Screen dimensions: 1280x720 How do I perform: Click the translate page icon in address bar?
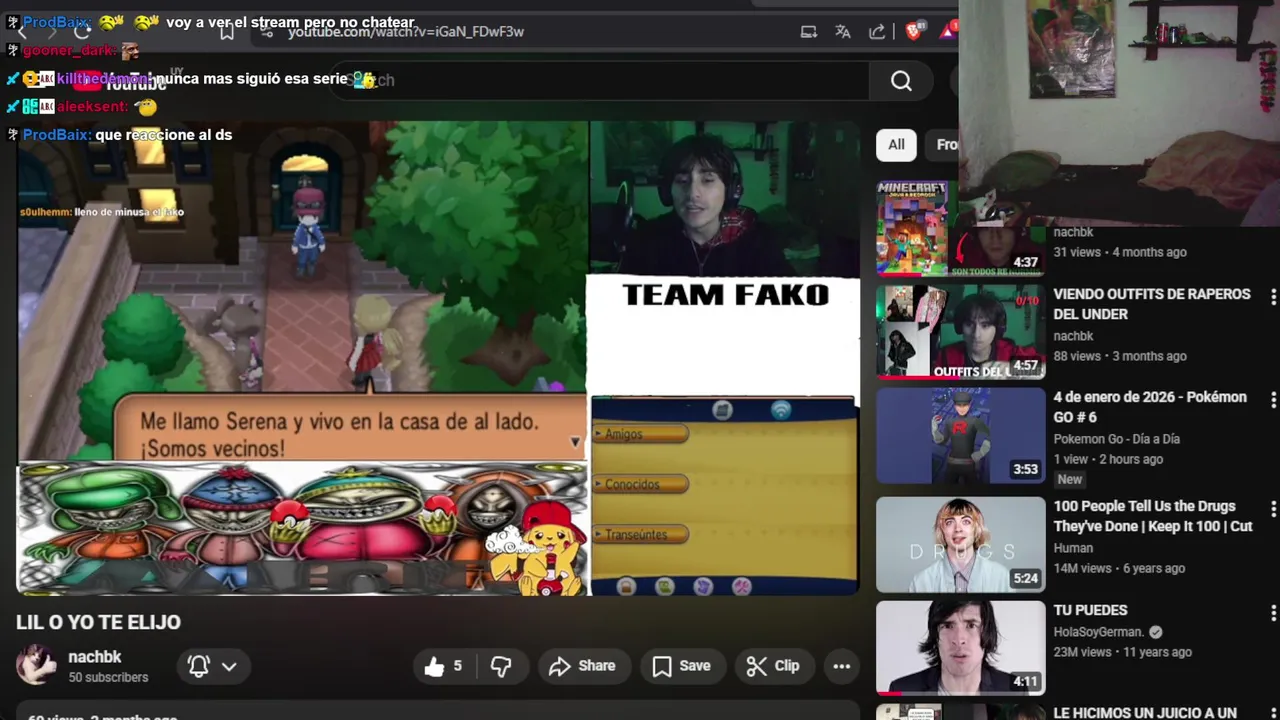coord(843,31)
